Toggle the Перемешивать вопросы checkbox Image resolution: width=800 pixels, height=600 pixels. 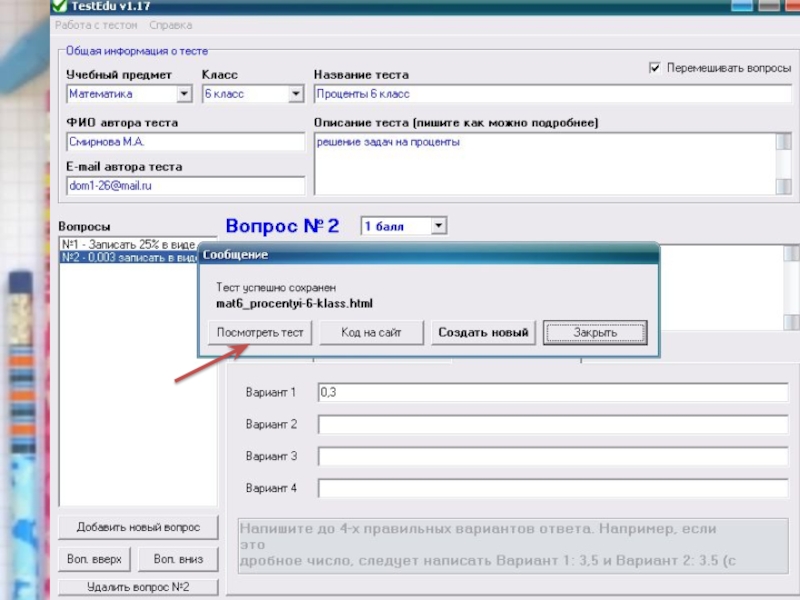(655, 68)
